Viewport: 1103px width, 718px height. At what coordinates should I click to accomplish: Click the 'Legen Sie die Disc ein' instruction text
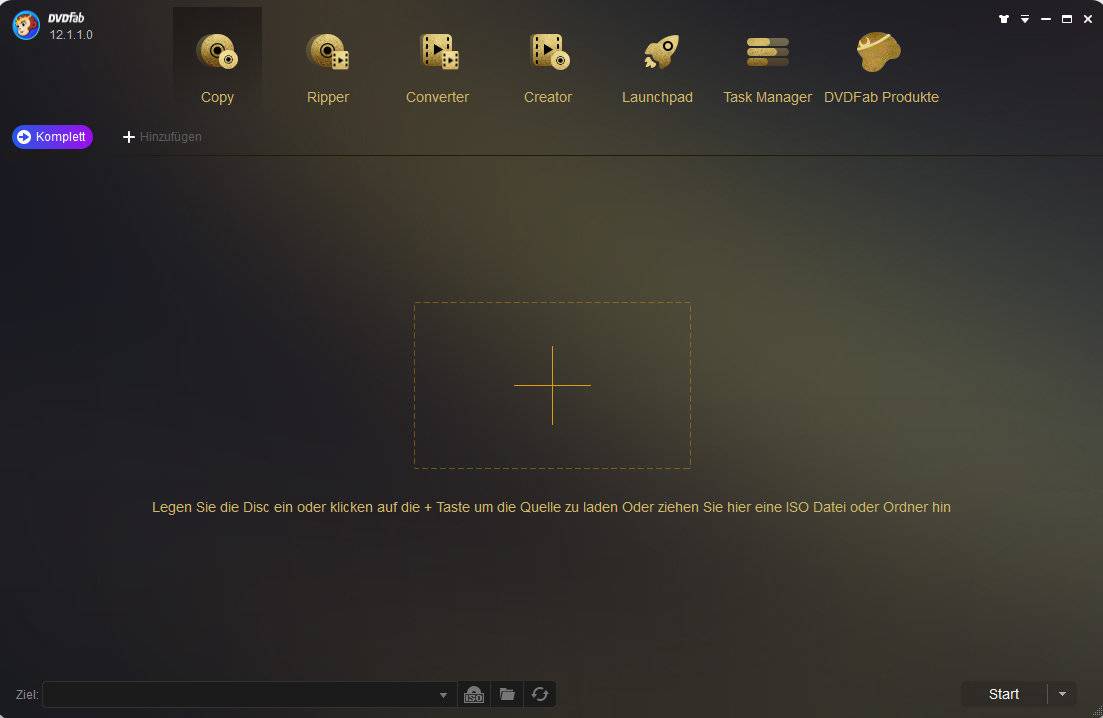(551, 507)
